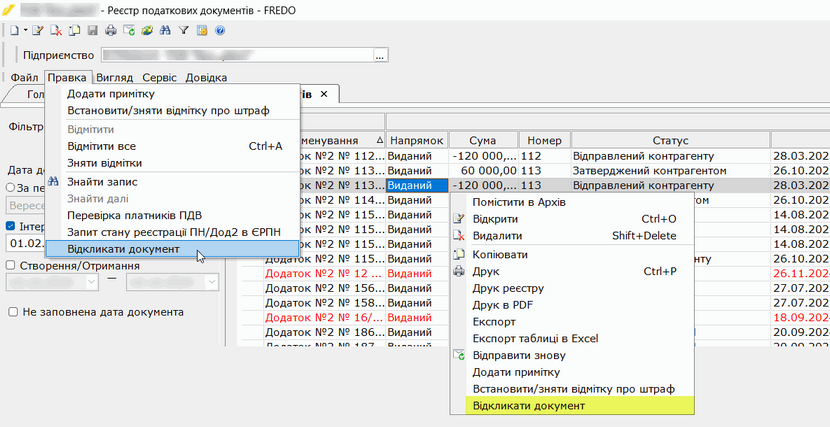Click the funnel filter toolbar icon
The image size is (830, 427).
pyautogui.click(x=183, y=31)
